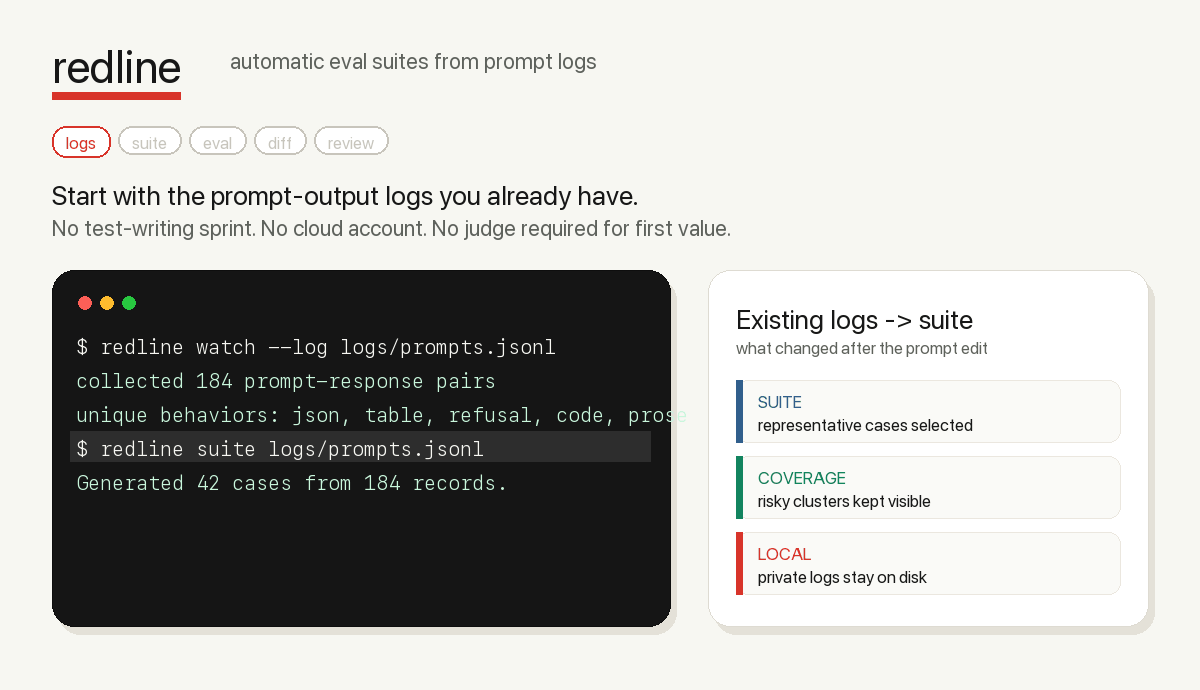Select the logs step pill
This screenshot has height=690, width=1200.
point(81,142)
